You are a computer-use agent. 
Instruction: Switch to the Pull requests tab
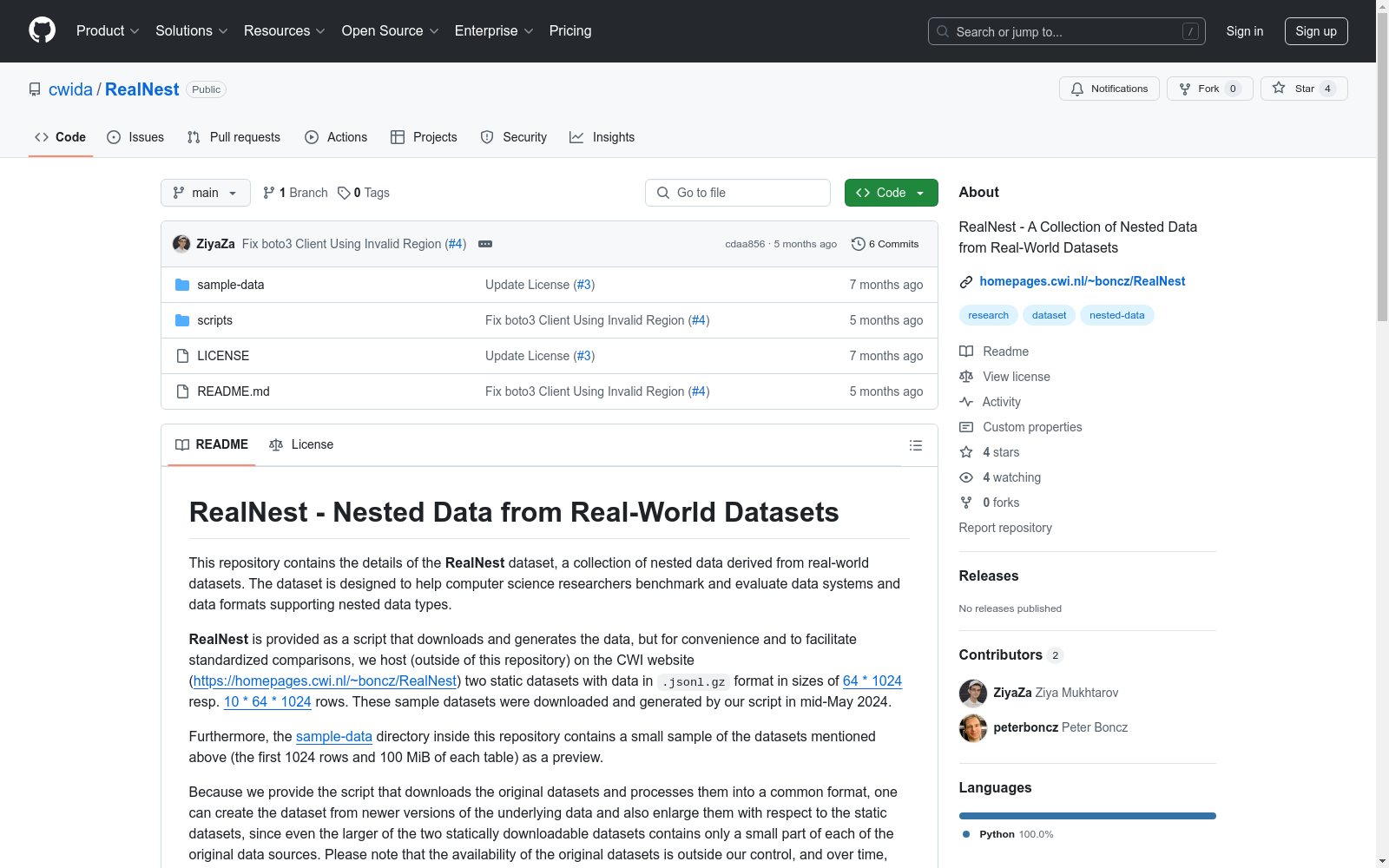(234, 137)
